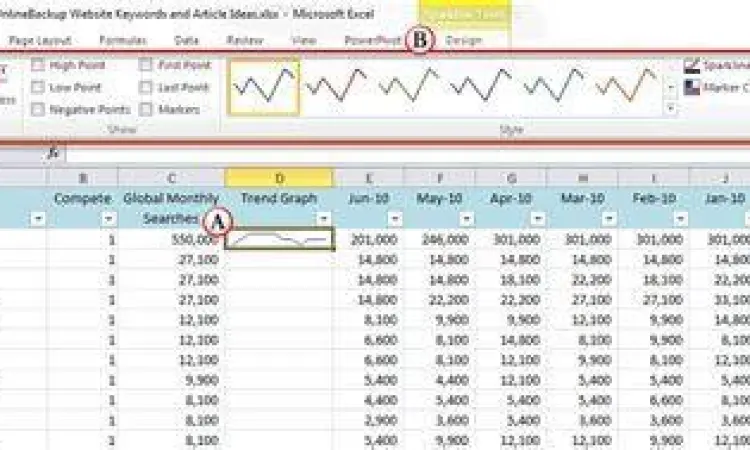Select the fifth sparkline style thumbnail
Viewport: 750px width, 450px height.
(553, 86)
